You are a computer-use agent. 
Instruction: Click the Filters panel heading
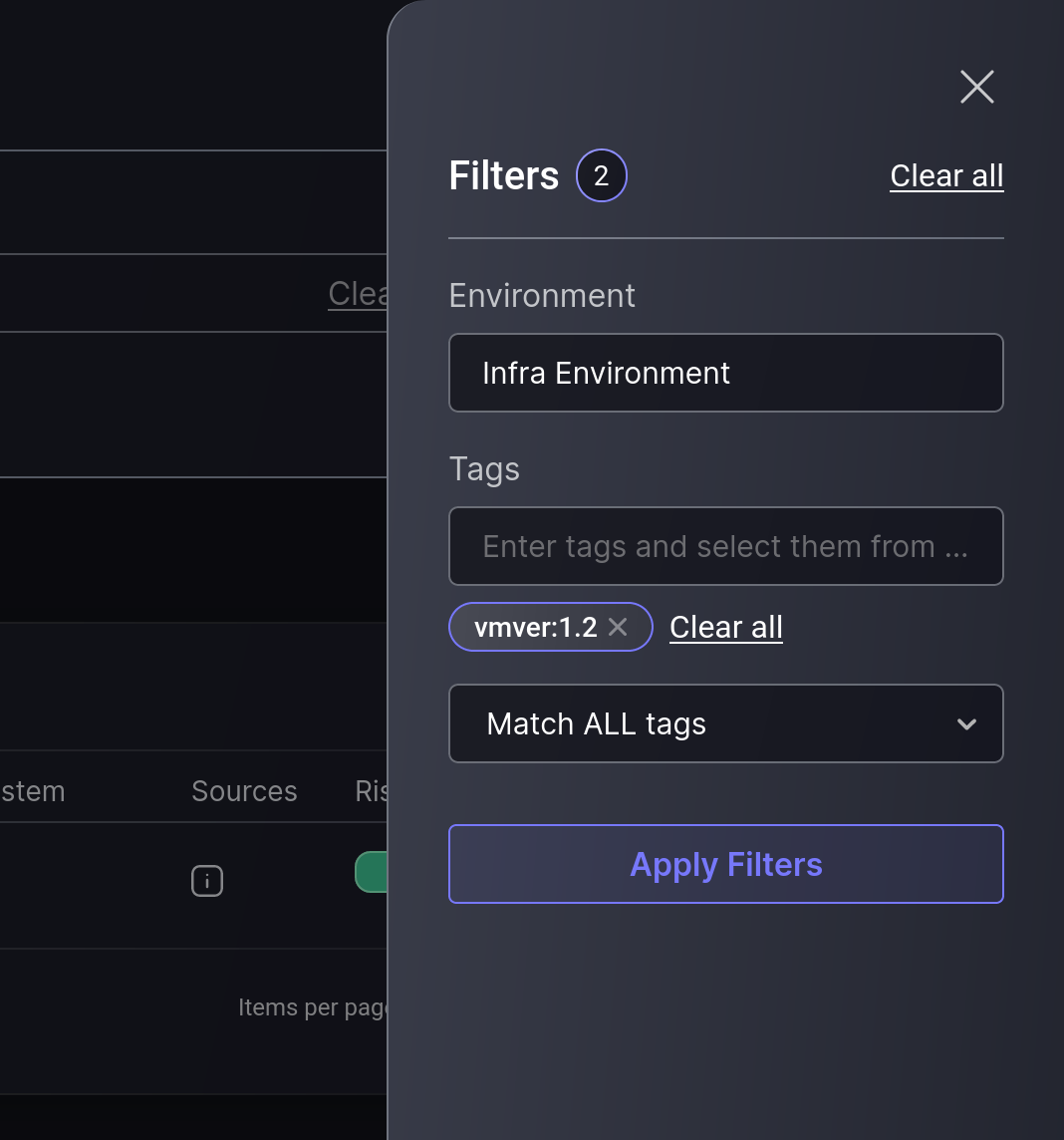pos(504,176)
